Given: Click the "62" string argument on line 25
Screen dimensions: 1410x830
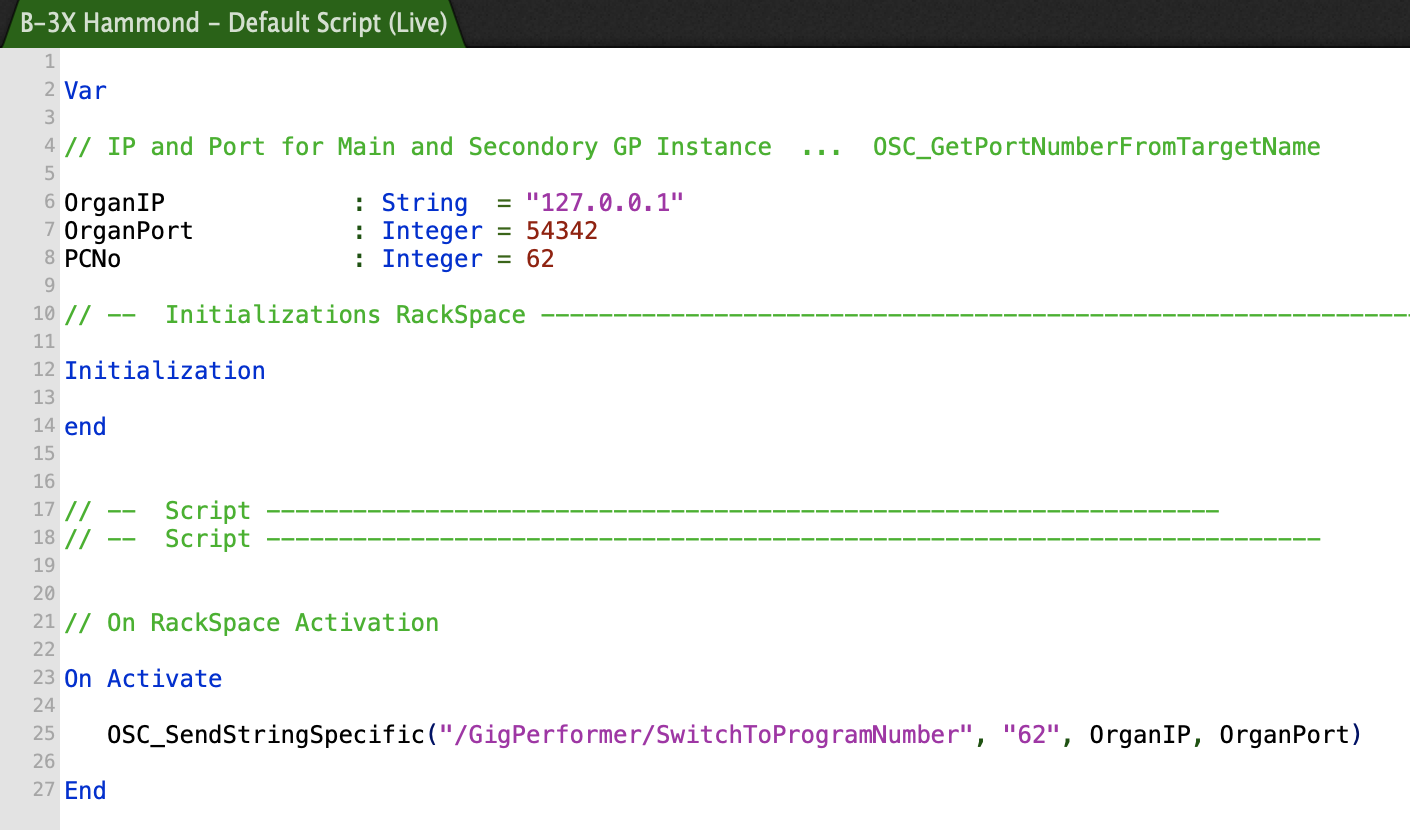Looking at the screenshot, I should (x=1031, y=735).
